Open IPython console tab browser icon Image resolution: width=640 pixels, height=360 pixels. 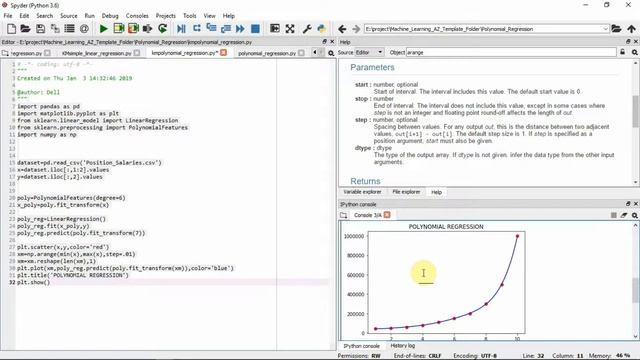343,215
